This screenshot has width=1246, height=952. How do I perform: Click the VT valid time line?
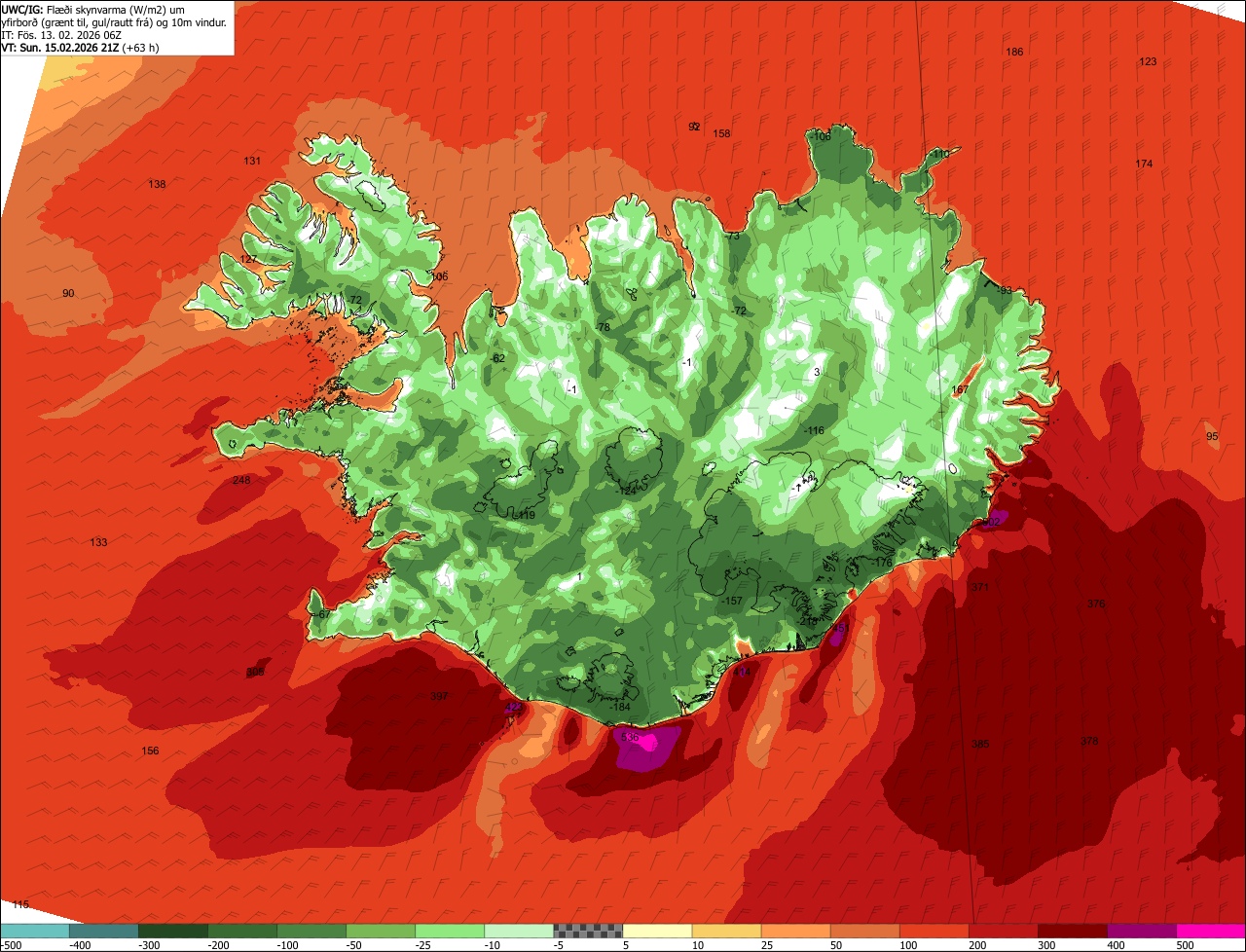81,48
